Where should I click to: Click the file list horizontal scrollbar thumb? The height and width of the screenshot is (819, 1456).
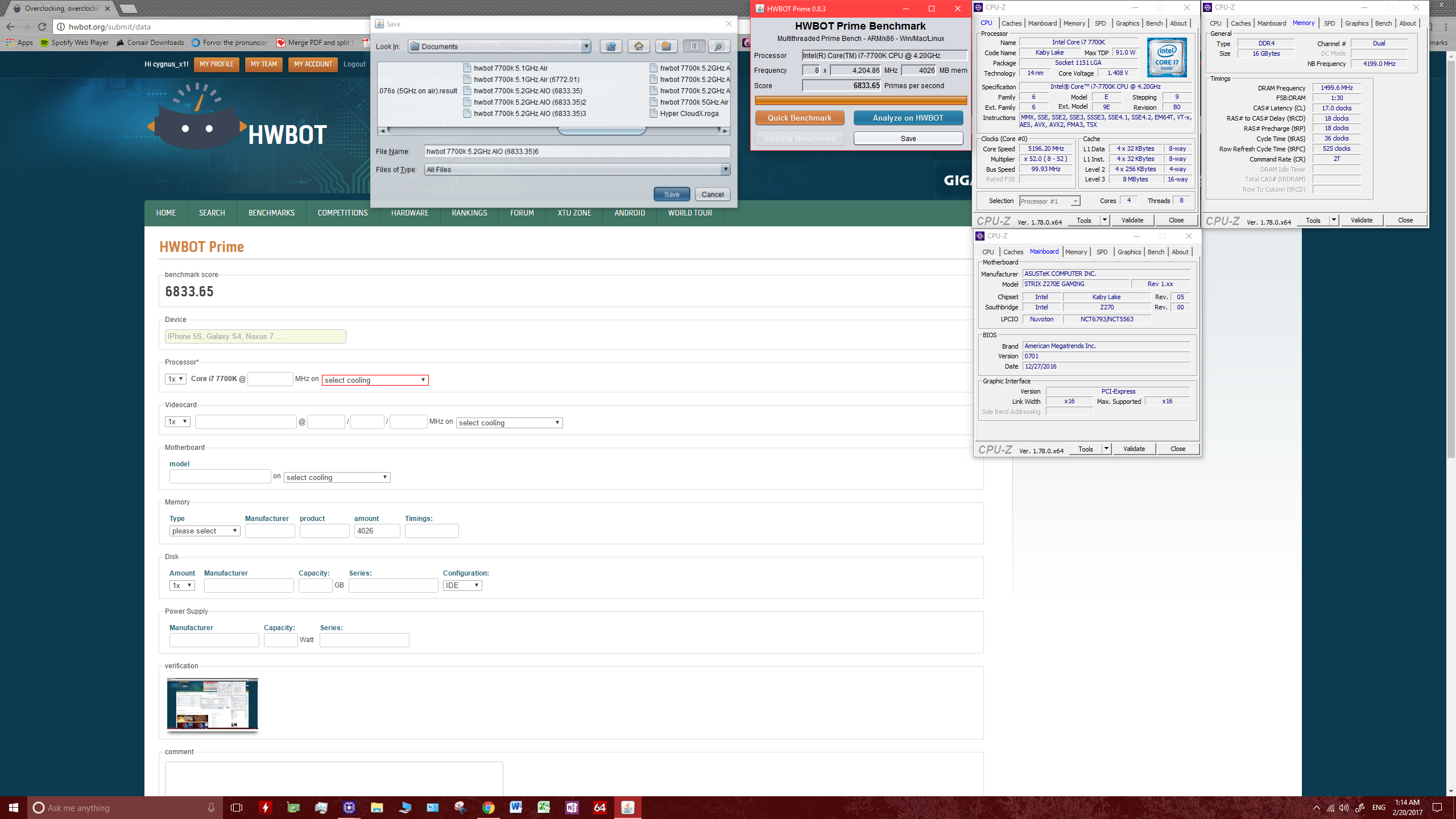tap(602, 131)
